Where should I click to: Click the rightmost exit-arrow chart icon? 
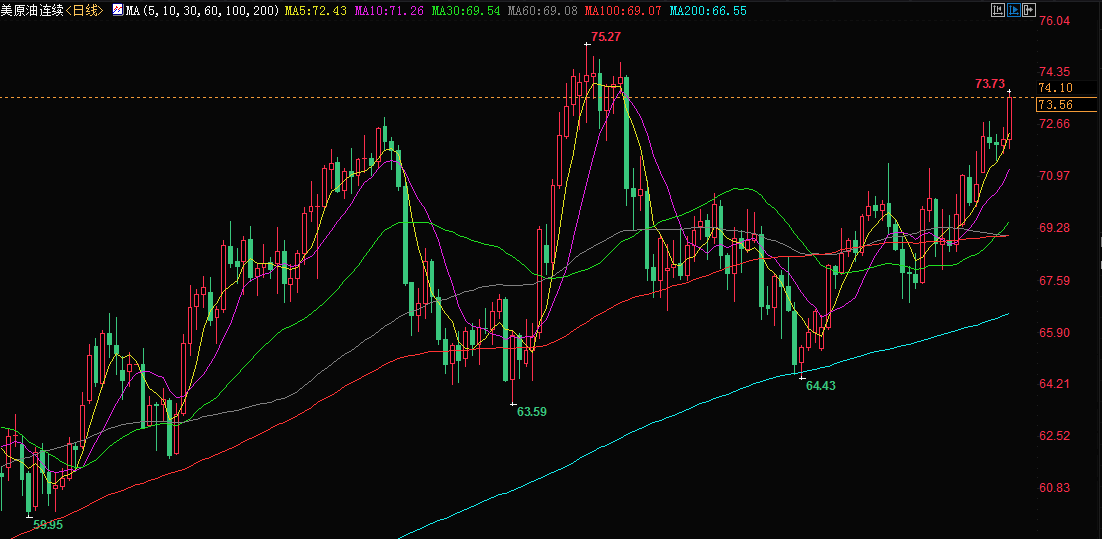point(1029,10)
